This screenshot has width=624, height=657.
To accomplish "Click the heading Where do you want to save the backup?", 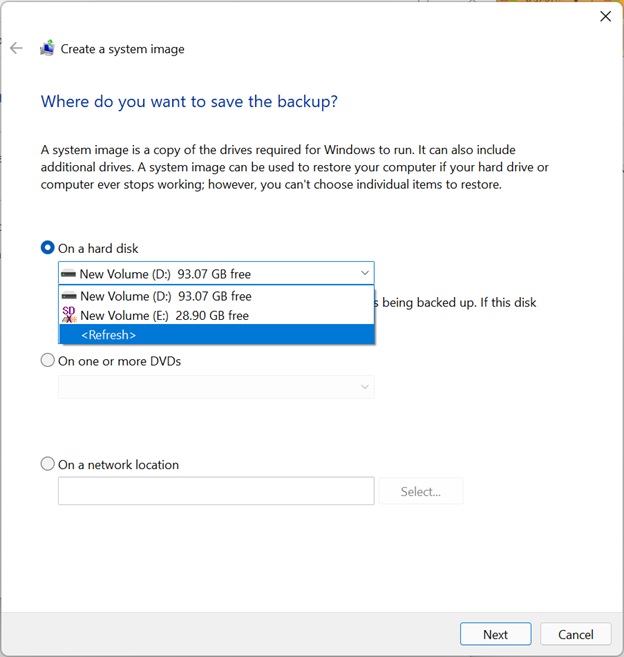I will [189, 102].
